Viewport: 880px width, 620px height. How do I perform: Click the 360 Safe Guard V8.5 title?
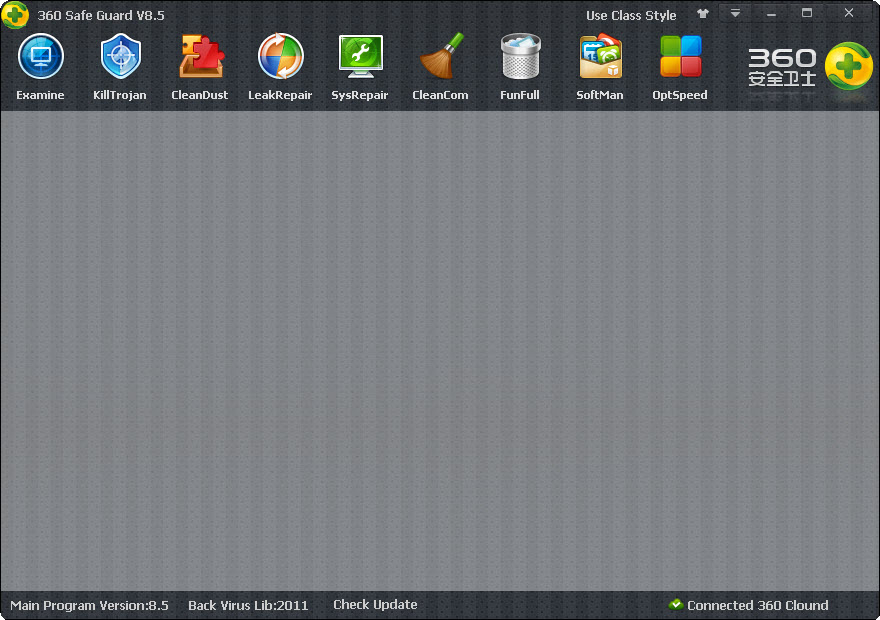(101, 15)
